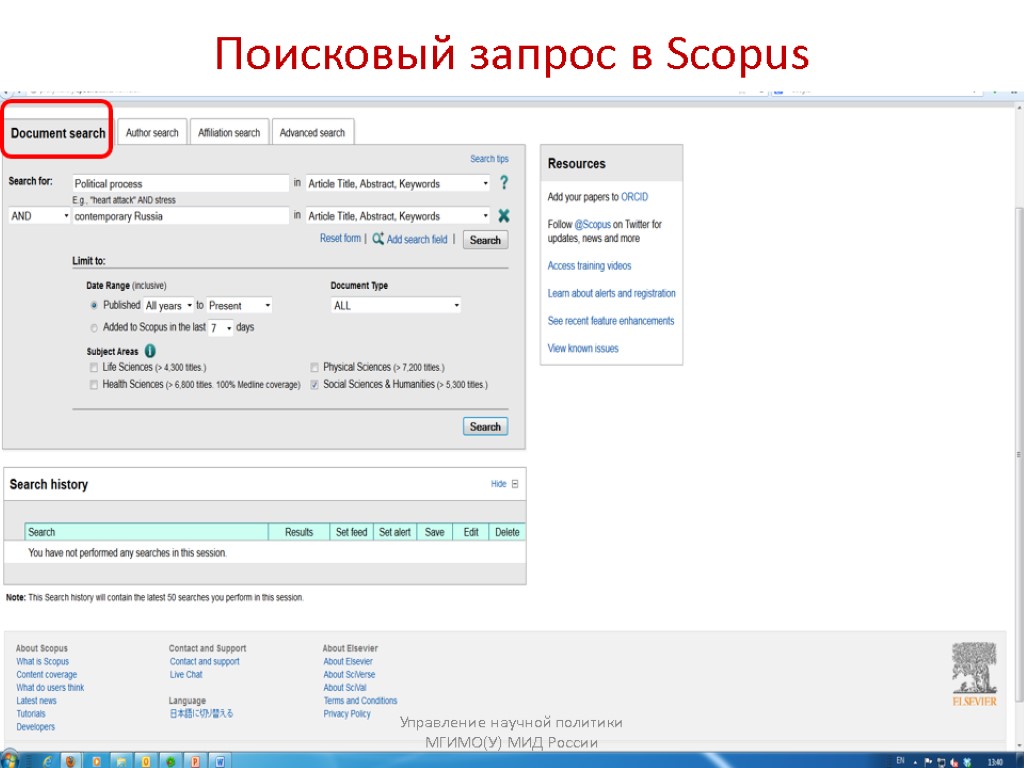
Task: Click the green question mark help icon
Action: [x=504, y=183]
